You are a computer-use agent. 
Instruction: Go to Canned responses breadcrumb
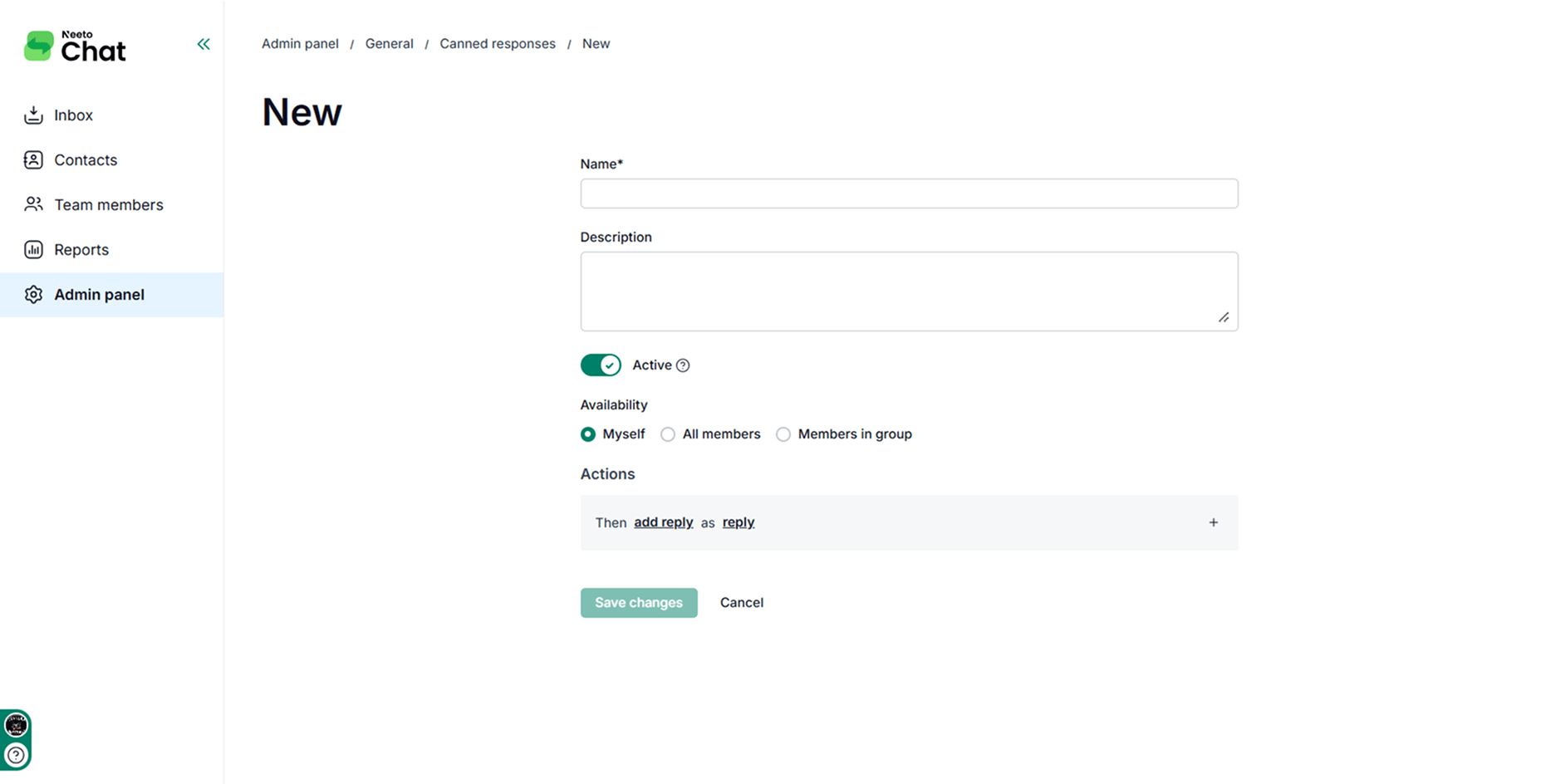click(x=497, y=44)
